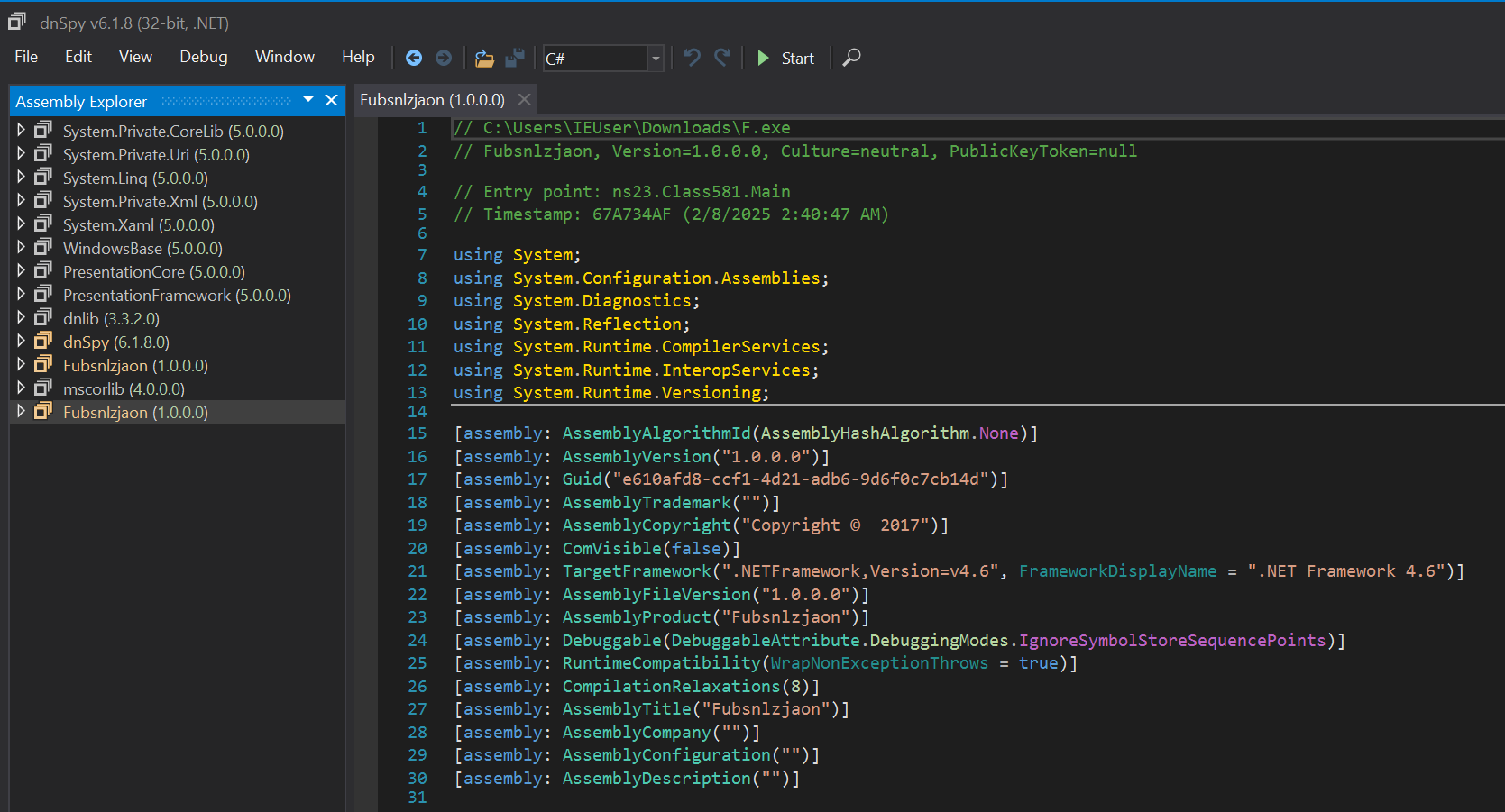The image size is (1505, 812).
Task: Switch to the Fubsnlzjaon (1.0.0.0) tab
Action: tap(432, 100)
